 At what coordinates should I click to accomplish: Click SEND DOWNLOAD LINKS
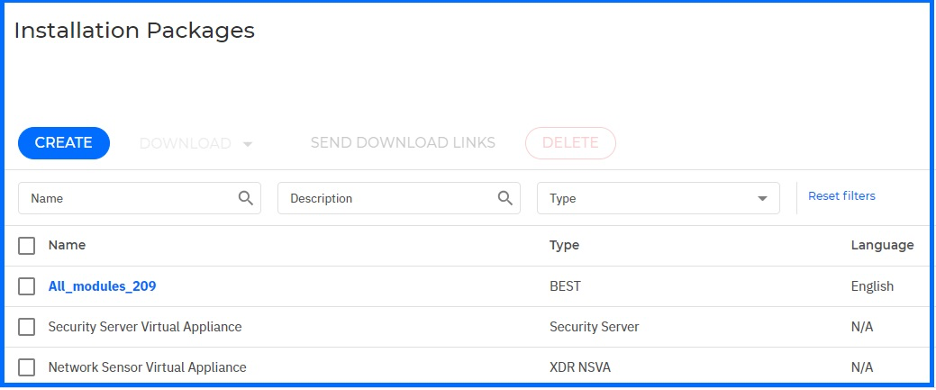403,143
